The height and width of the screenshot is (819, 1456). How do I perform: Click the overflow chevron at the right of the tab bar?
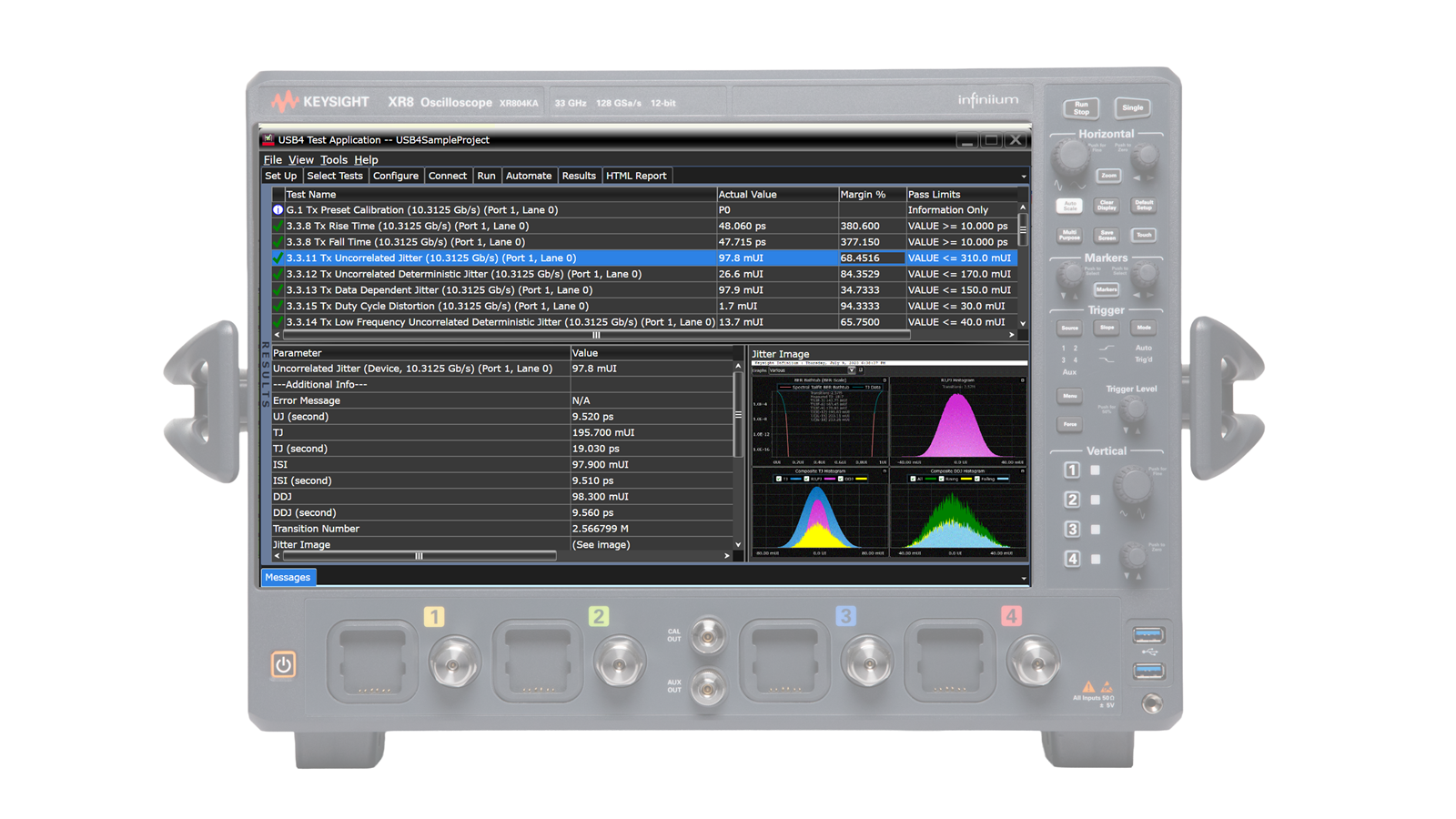pos(1023,176)
